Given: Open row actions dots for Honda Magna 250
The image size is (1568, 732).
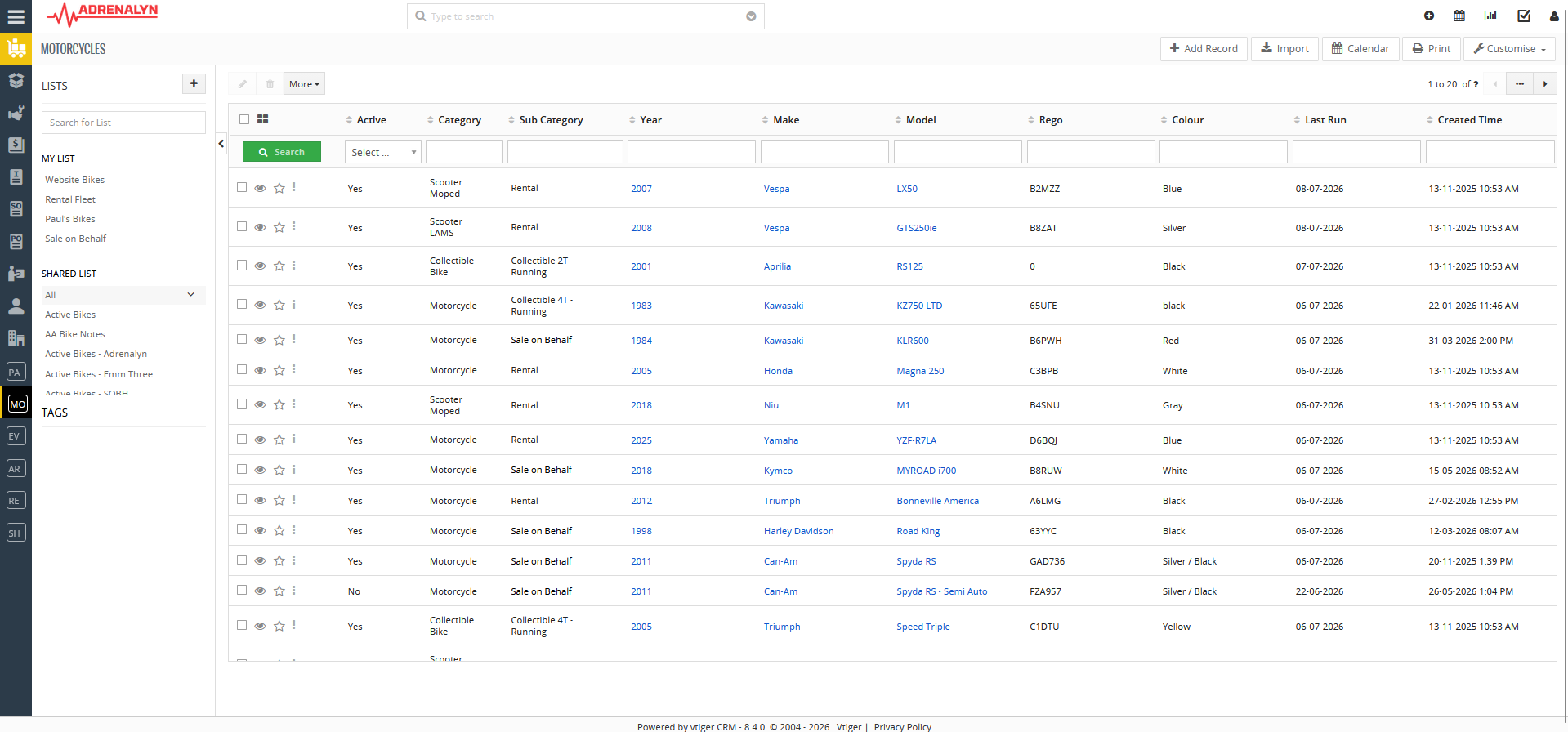Looking at the screenshot, I should 294,370.
